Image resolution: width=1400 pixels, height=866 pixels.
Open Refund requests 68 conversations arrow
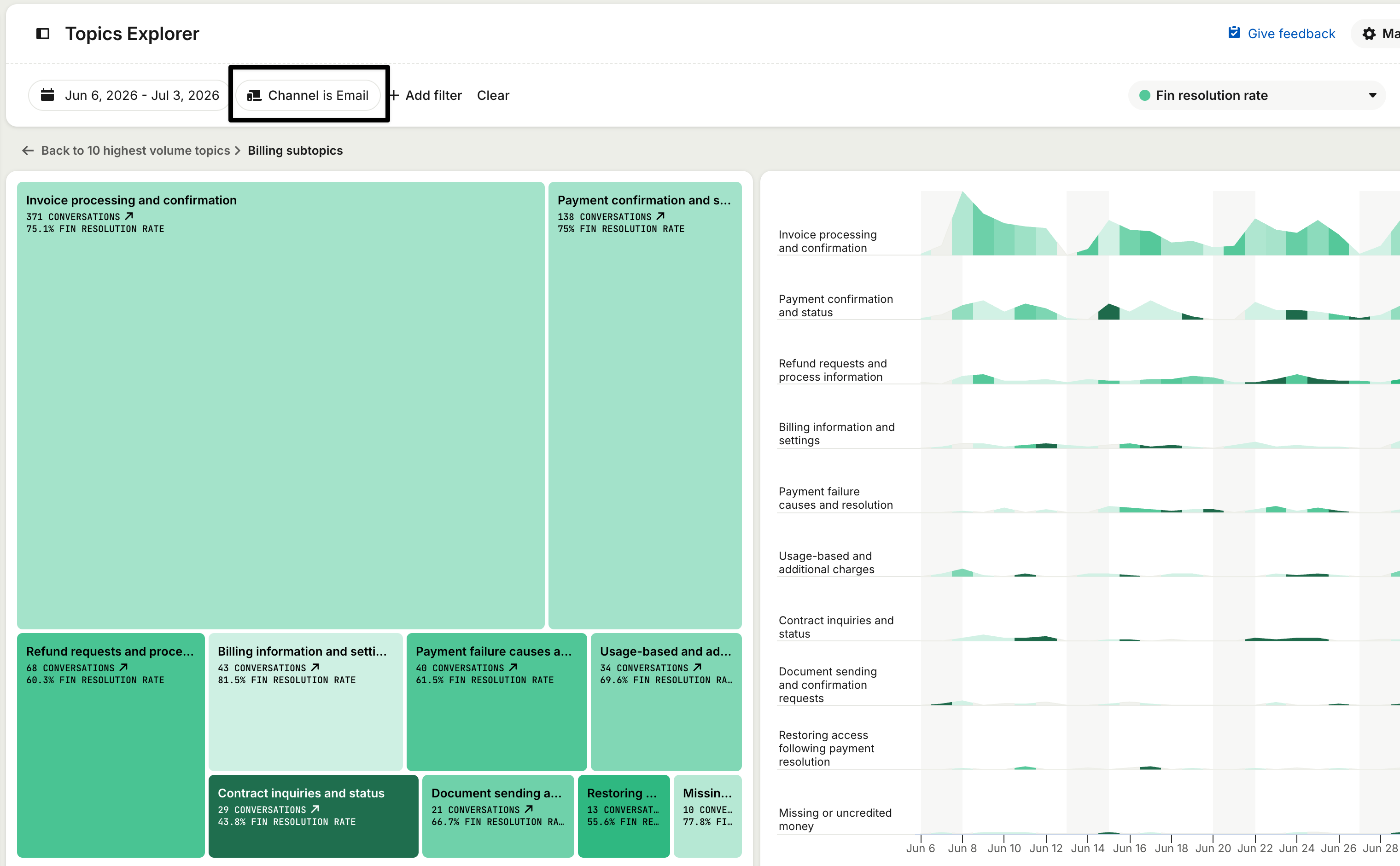[x=124, y=668]
